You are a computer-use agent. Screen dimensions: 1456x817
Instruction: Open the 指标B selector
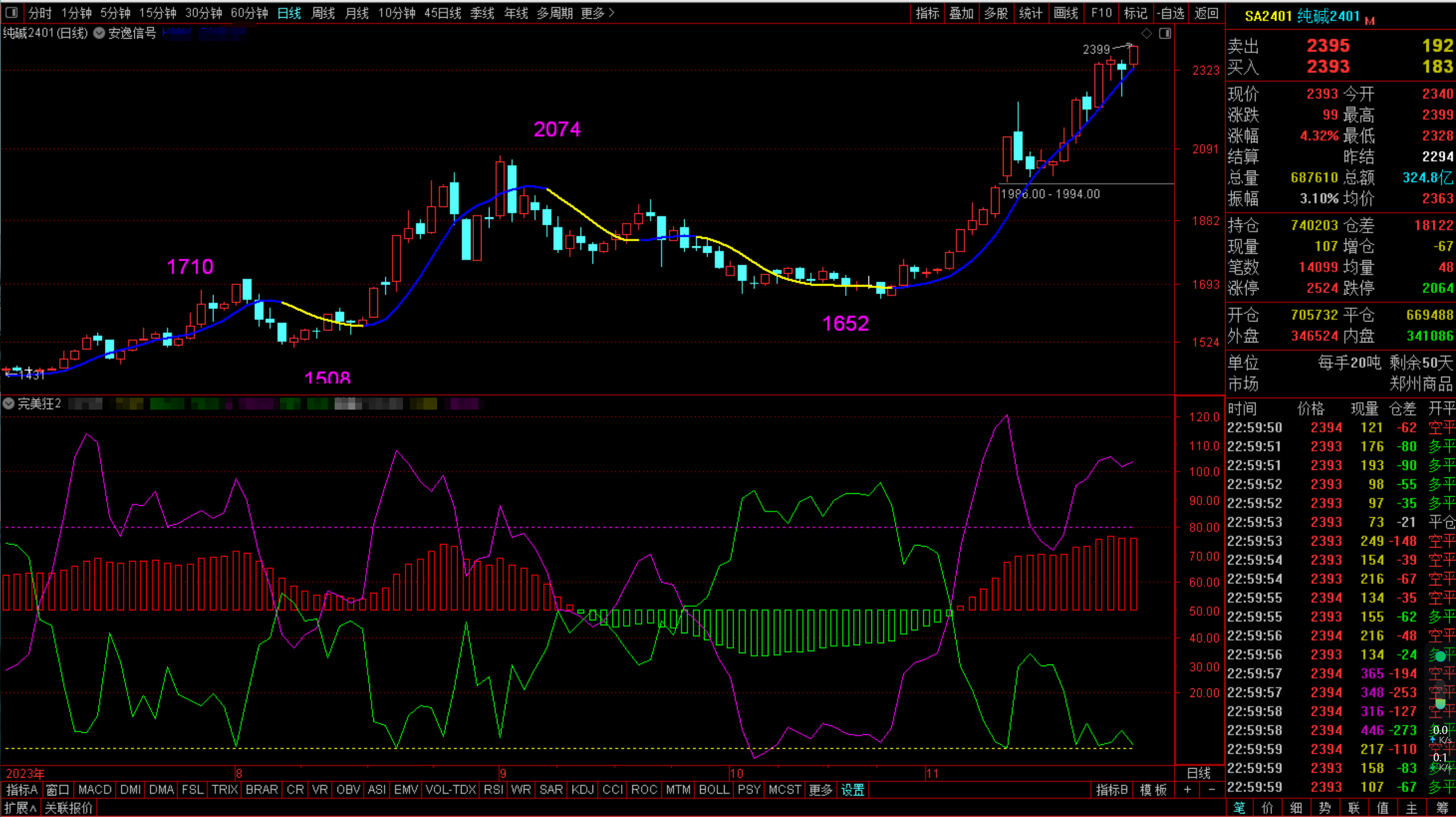click(x=1112, y=790)
